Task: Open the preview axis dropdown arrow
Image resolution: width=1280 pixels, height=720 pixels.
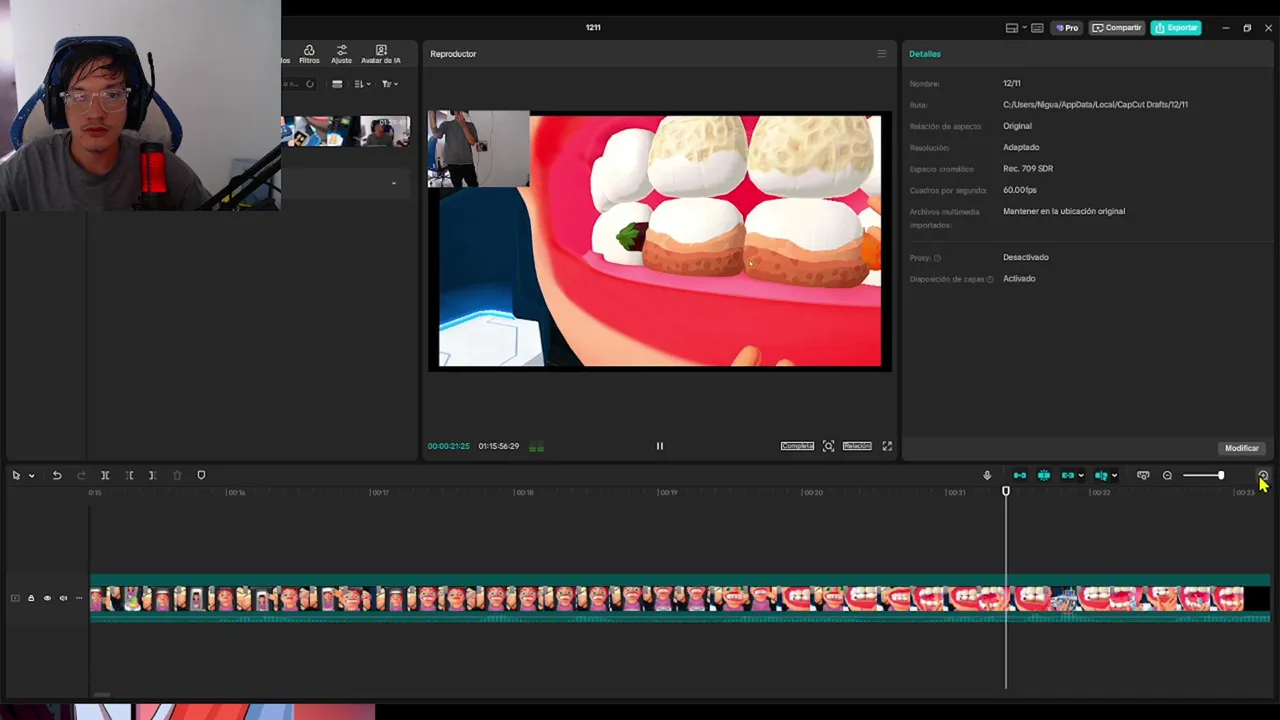Action: pos(1114,476)
